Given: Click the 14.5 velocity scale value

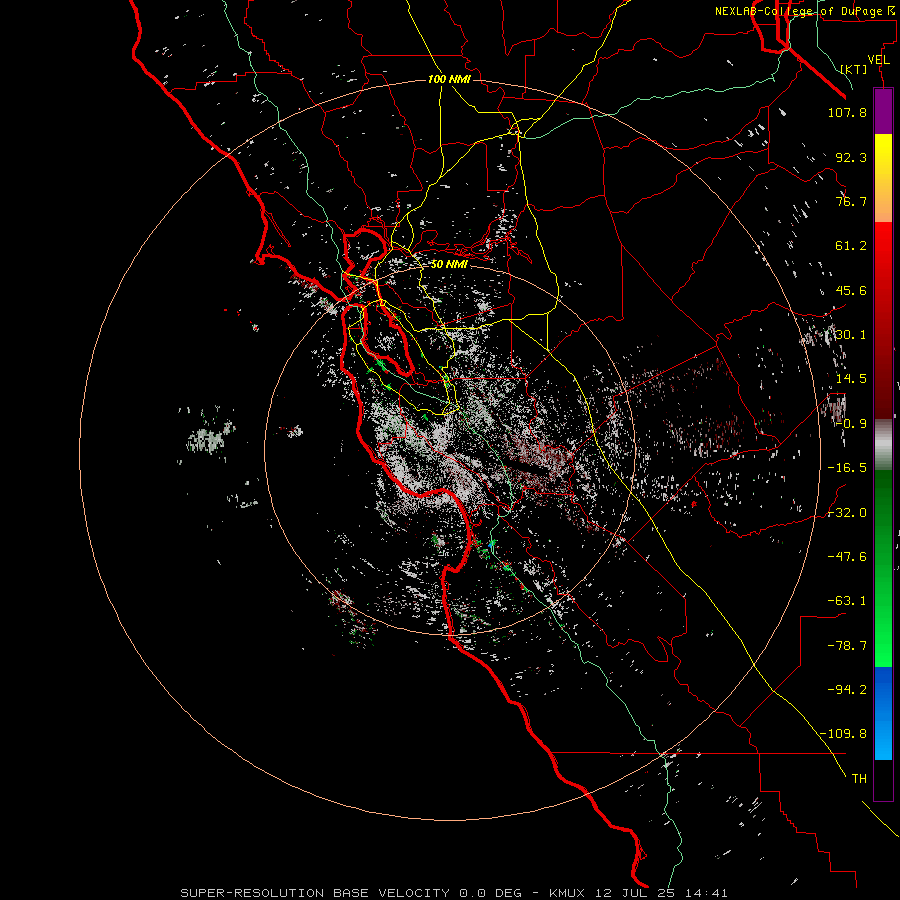Looking at the screenshot, I should 851,379.
